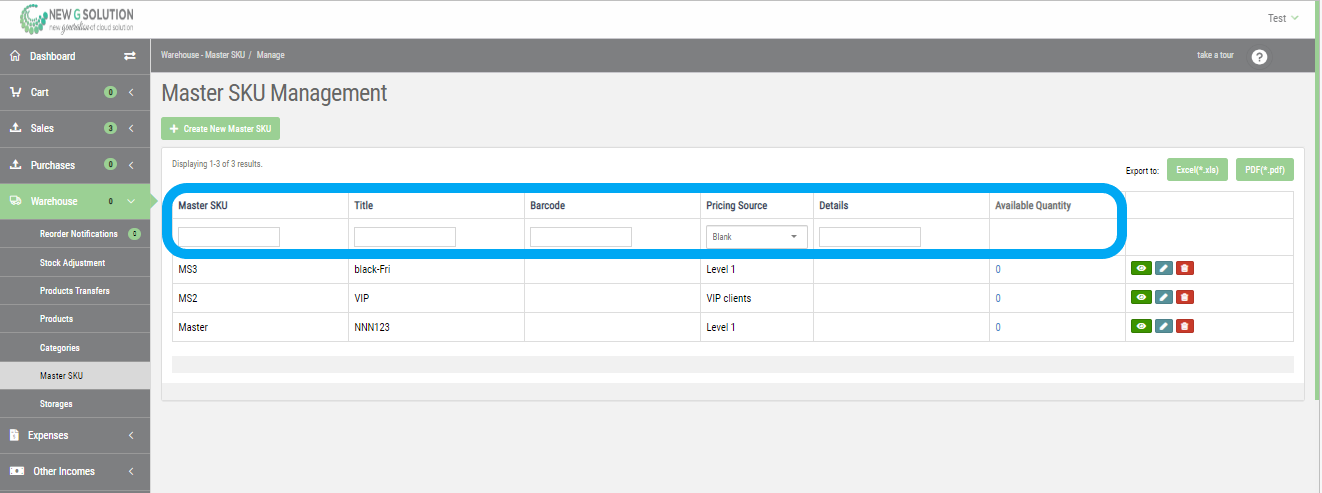Click the edit pencil icon for MS3
Screen dimensions: 1322x493
point(1163,268)
